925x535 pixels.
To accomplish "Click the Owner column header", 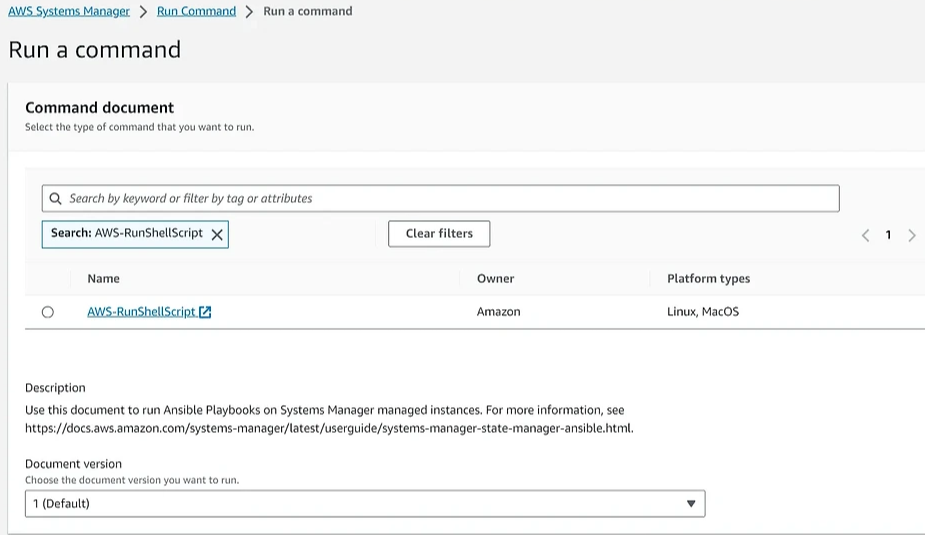I will point(496,278).
